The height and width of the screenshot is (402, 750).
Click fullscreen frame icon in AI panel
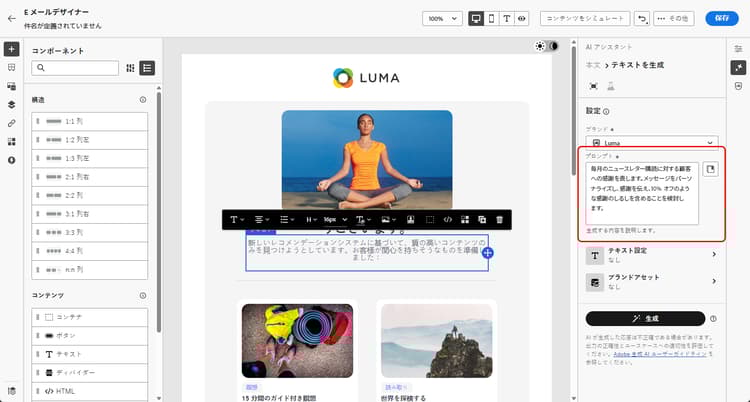click(594, 86)
